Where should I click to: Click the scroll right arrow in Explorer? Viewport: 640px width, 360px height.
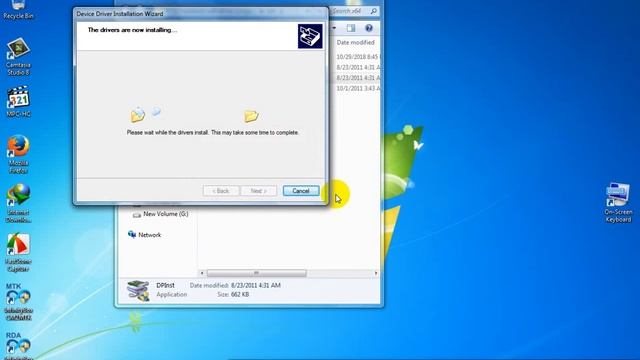click(x=376, y=273)
